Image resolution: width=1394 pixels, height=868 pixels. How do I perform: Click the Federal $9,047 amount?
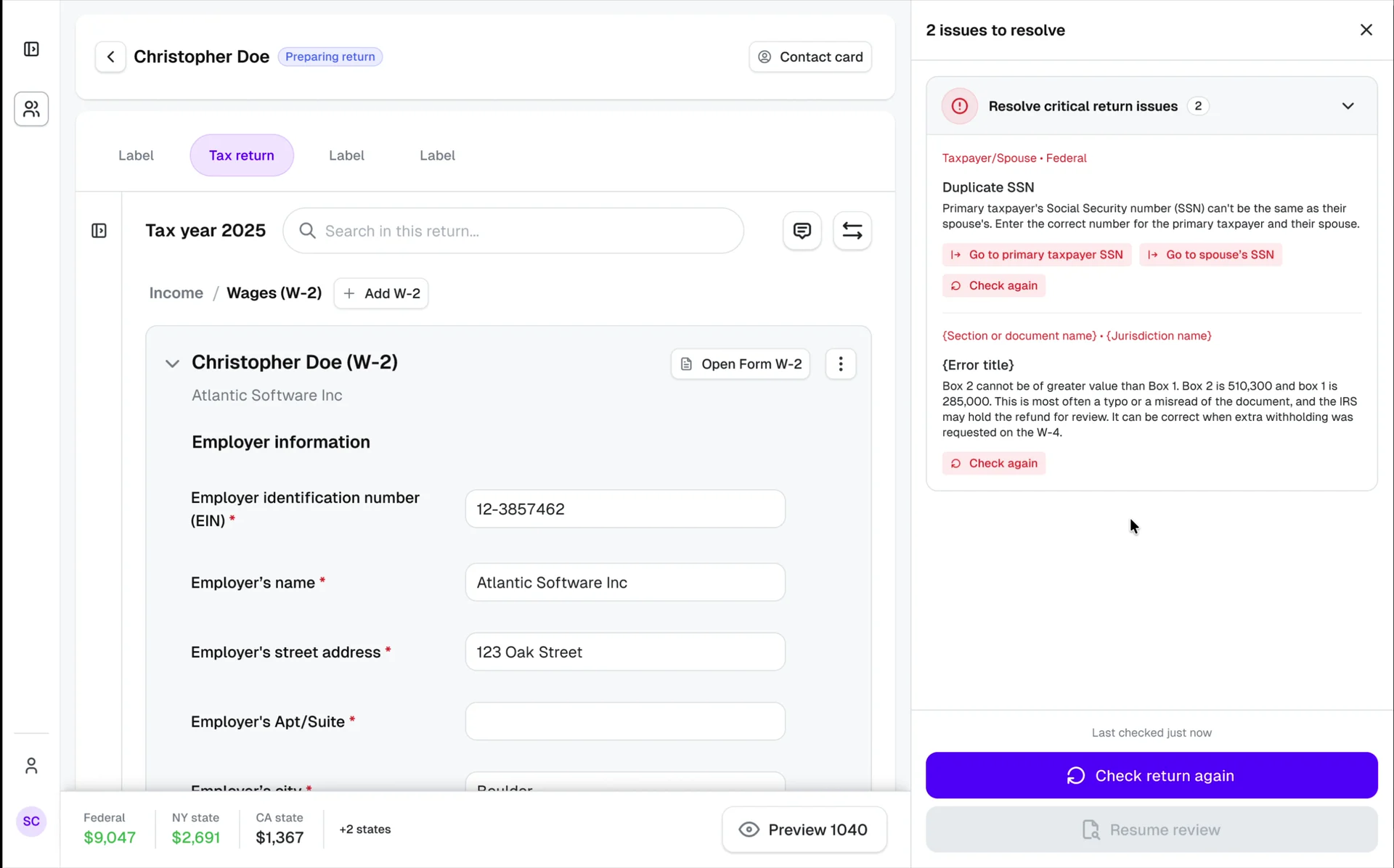[110, 838]
